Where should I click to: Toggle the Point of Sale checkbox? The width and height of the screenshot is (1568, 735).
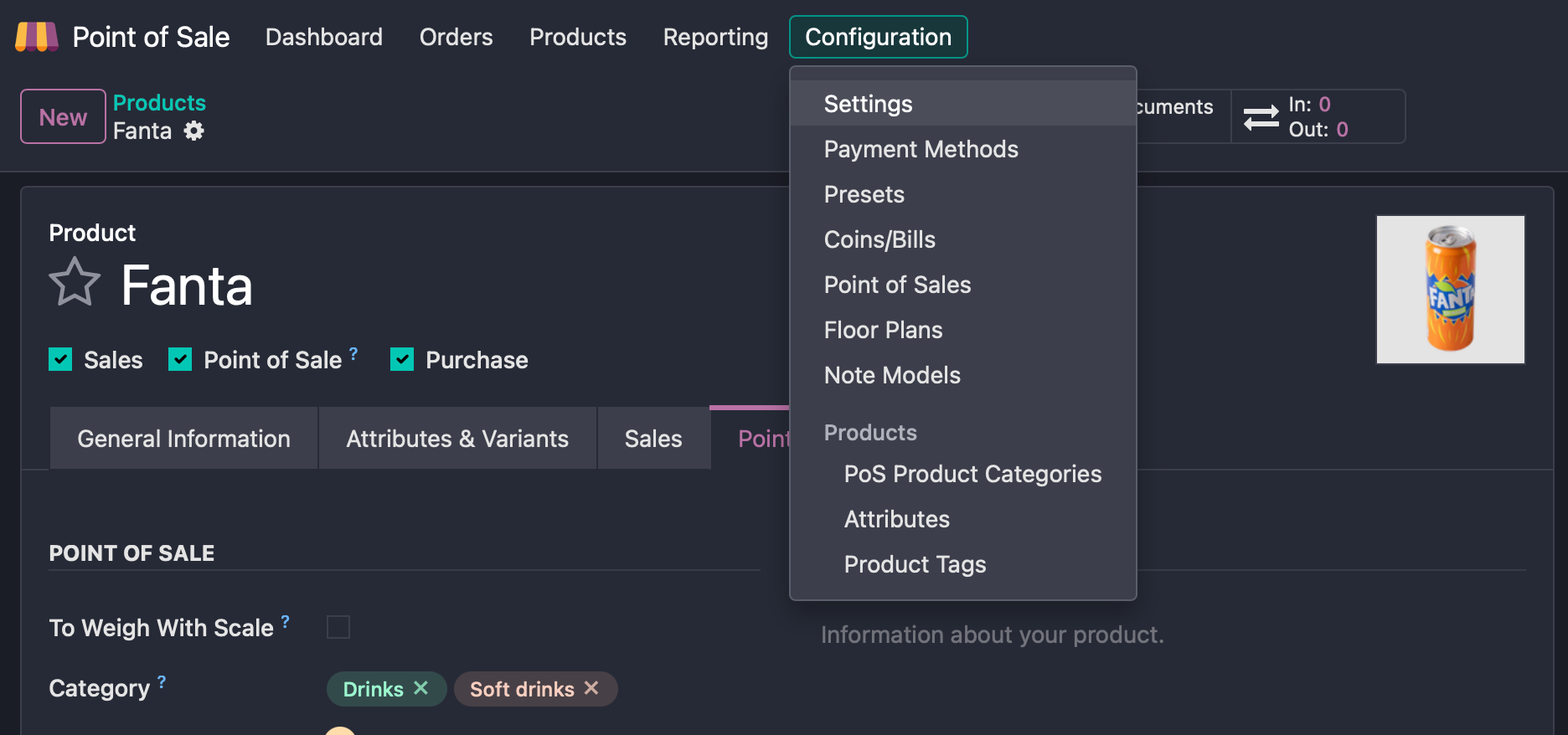point(180,360)
